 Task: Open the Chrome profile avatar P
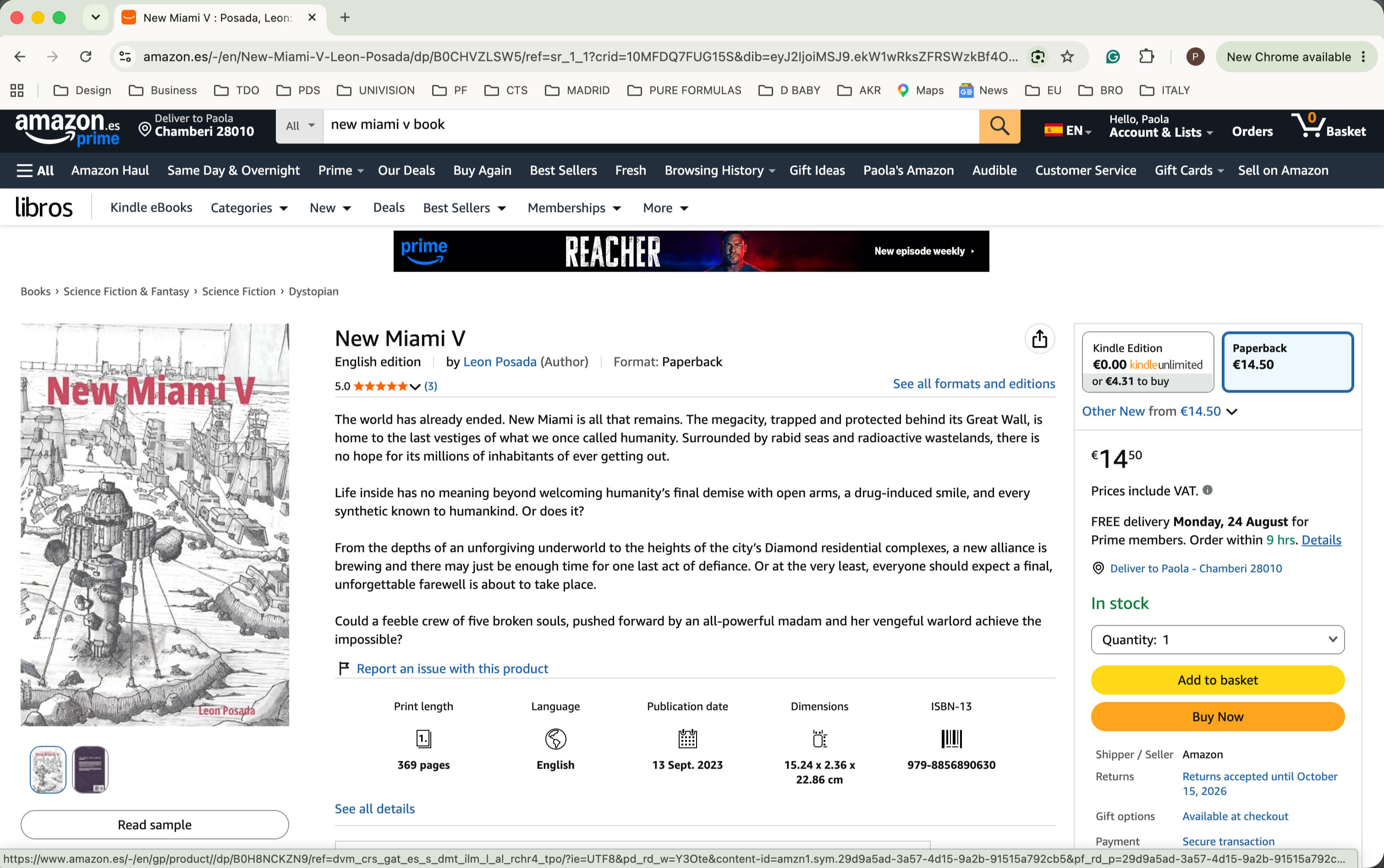tap(1195, 56)
